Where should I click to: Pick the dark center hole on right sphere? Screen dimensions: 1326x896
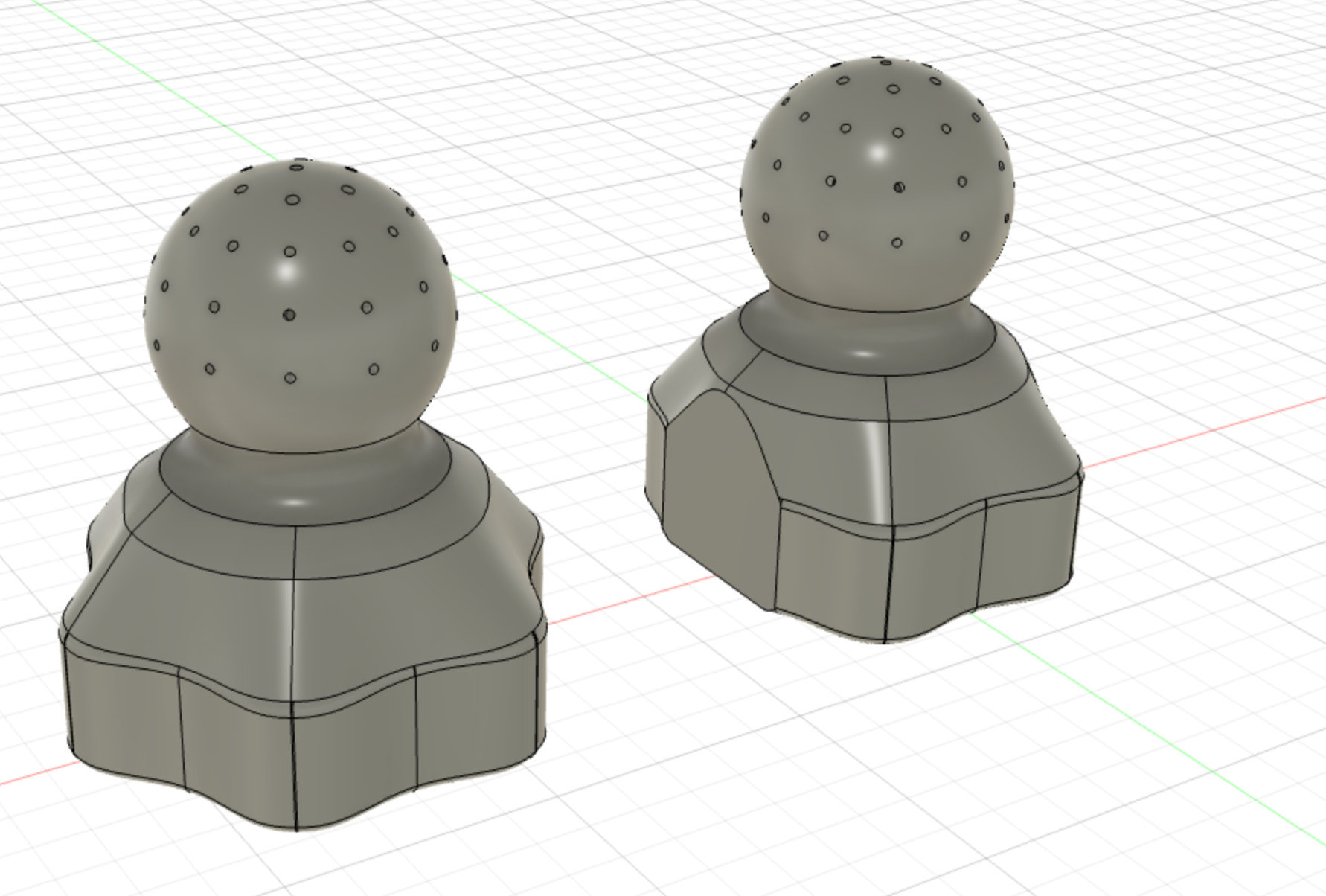pos(899,187)
